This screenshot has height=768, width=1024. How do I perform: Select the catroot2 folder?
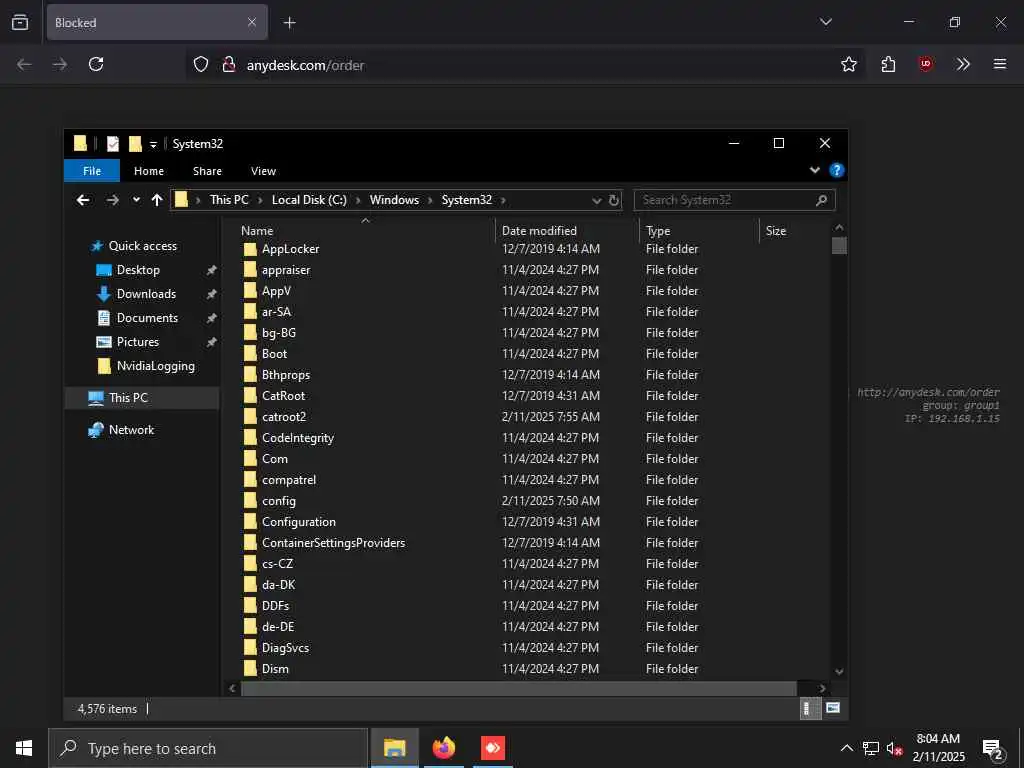tap(283, 417)
